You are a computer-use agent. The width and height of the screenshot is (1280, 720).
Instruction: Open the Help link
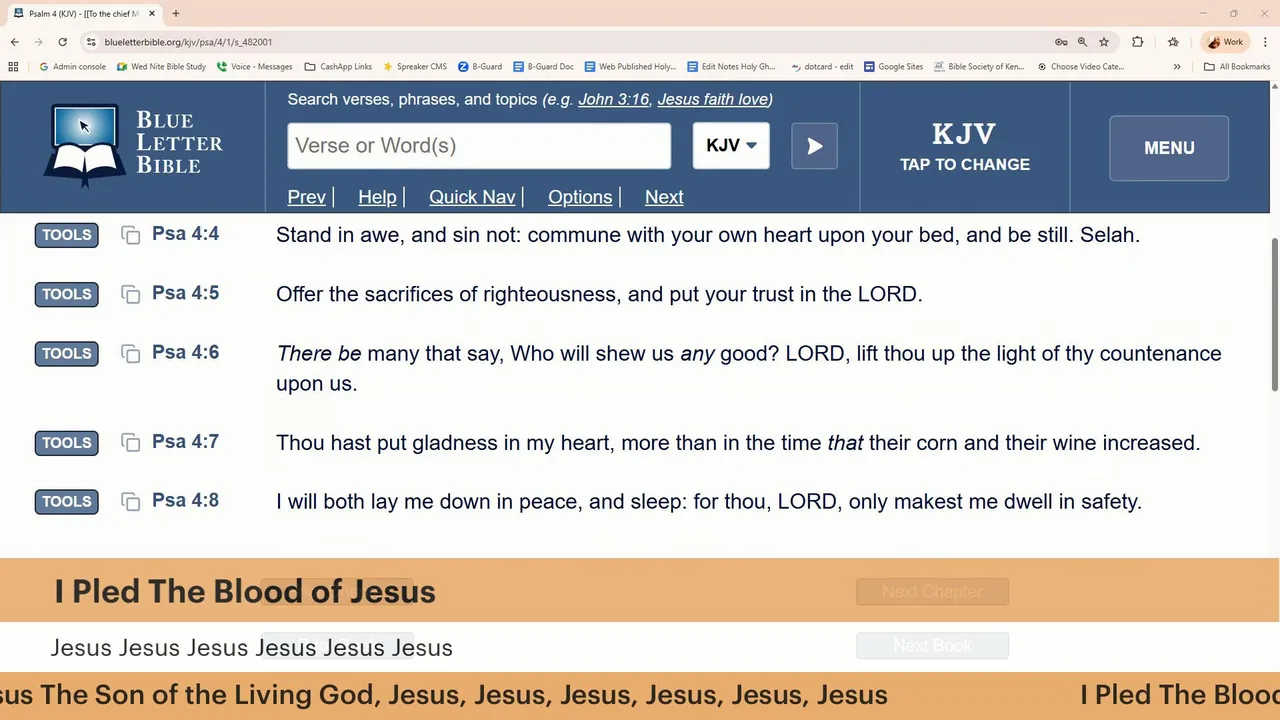pos(377,197)
